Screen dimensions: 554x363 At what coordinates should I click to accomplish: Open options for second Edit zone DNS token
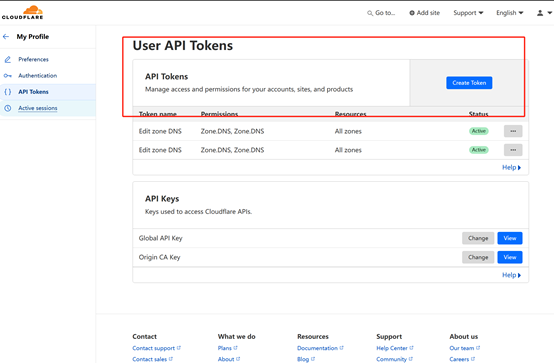point(513,150)
